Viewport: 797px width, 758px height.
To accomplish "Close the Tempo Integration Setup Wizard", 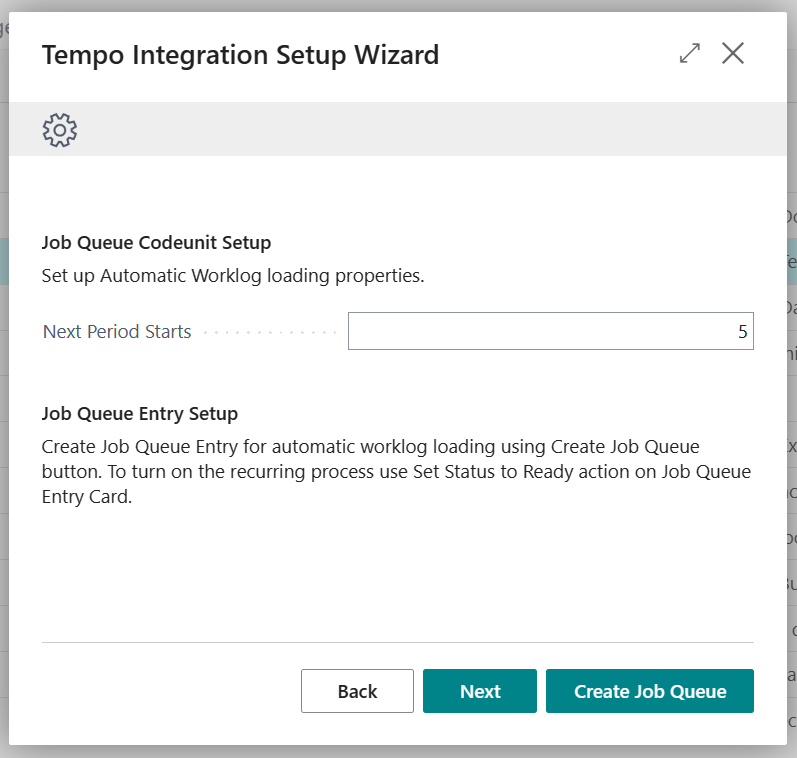I will pyautogui.click(x=733, y=54).
